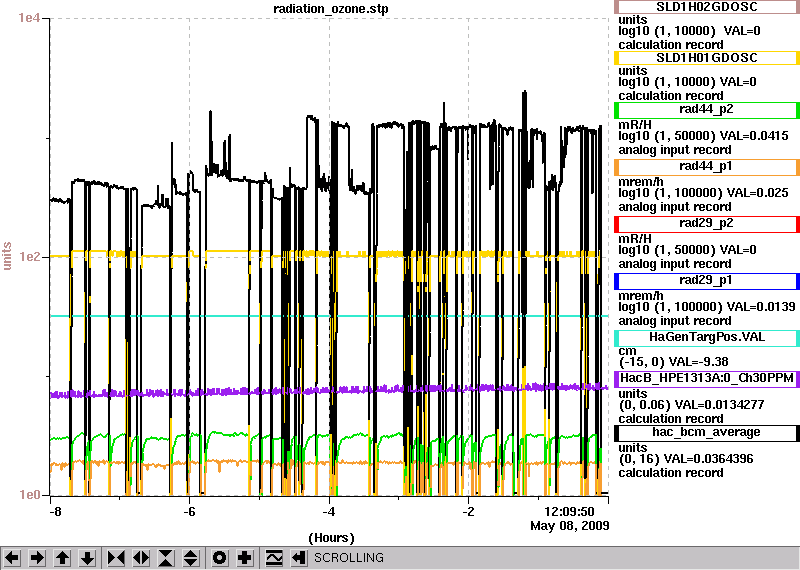Click hac_bcm_average value text VAL=0.0364396
This screenshot has height=570, width=800.
tap(708, 459)
